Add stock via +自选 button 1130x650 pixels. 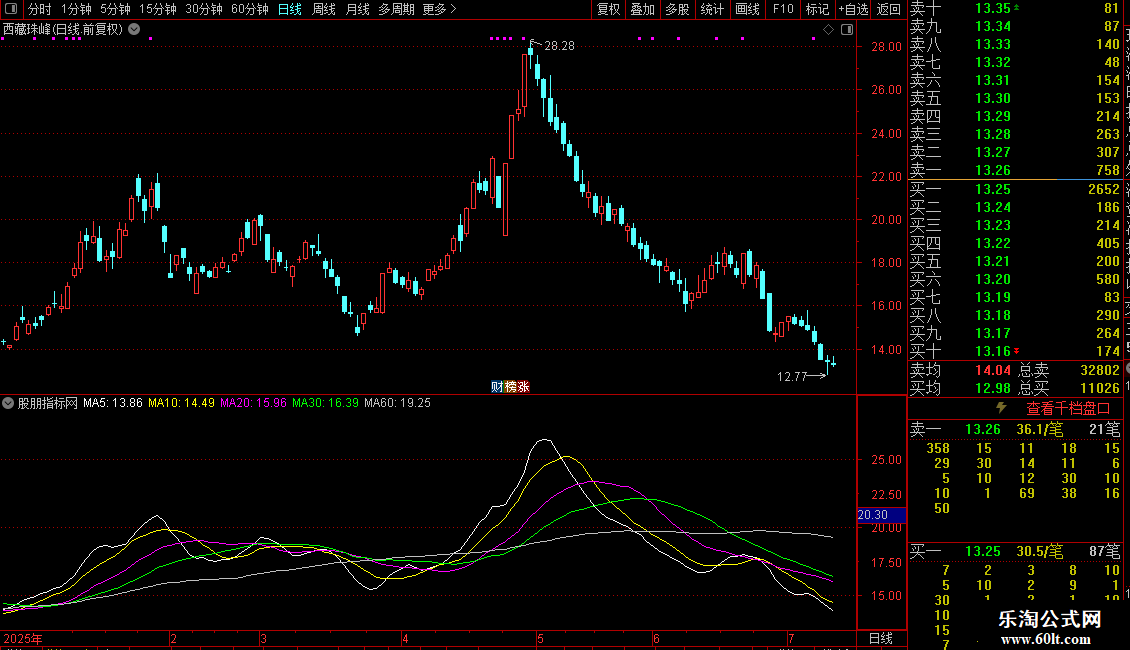pyautogui.click(x=853, y=9)
